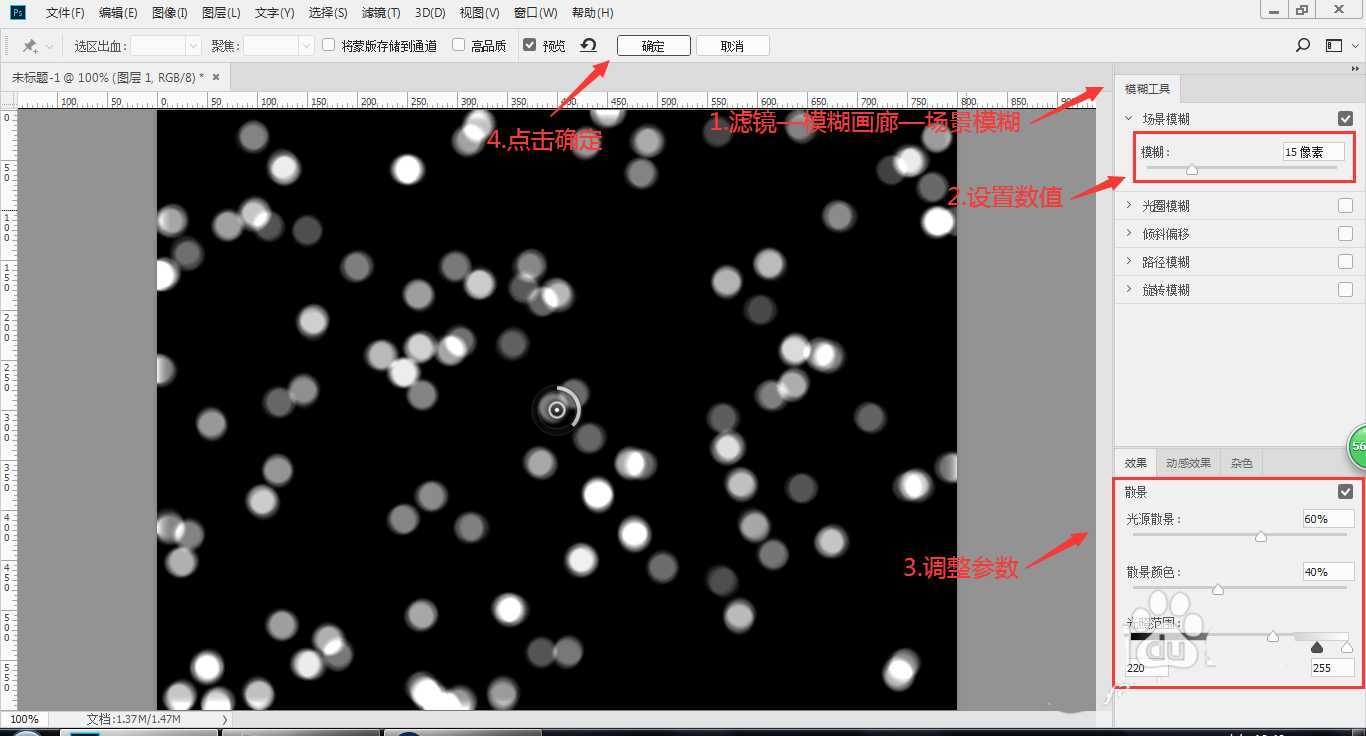Open the workspace layout switcher icon

click(x=1333, y=45)
